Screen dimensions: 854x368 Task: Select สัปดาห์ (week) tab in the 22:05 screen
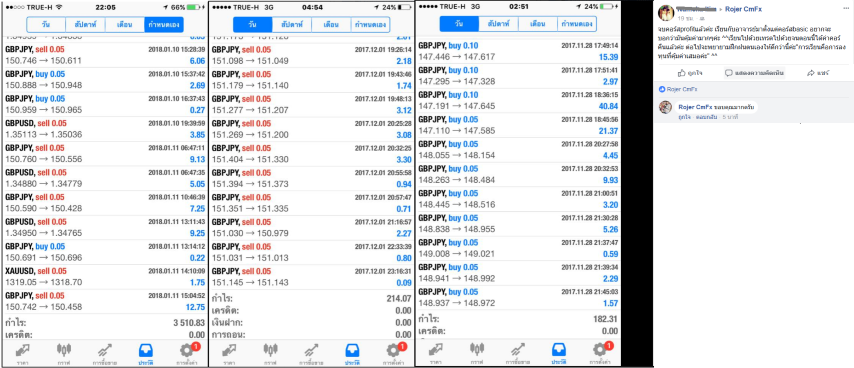click(86, 25)
